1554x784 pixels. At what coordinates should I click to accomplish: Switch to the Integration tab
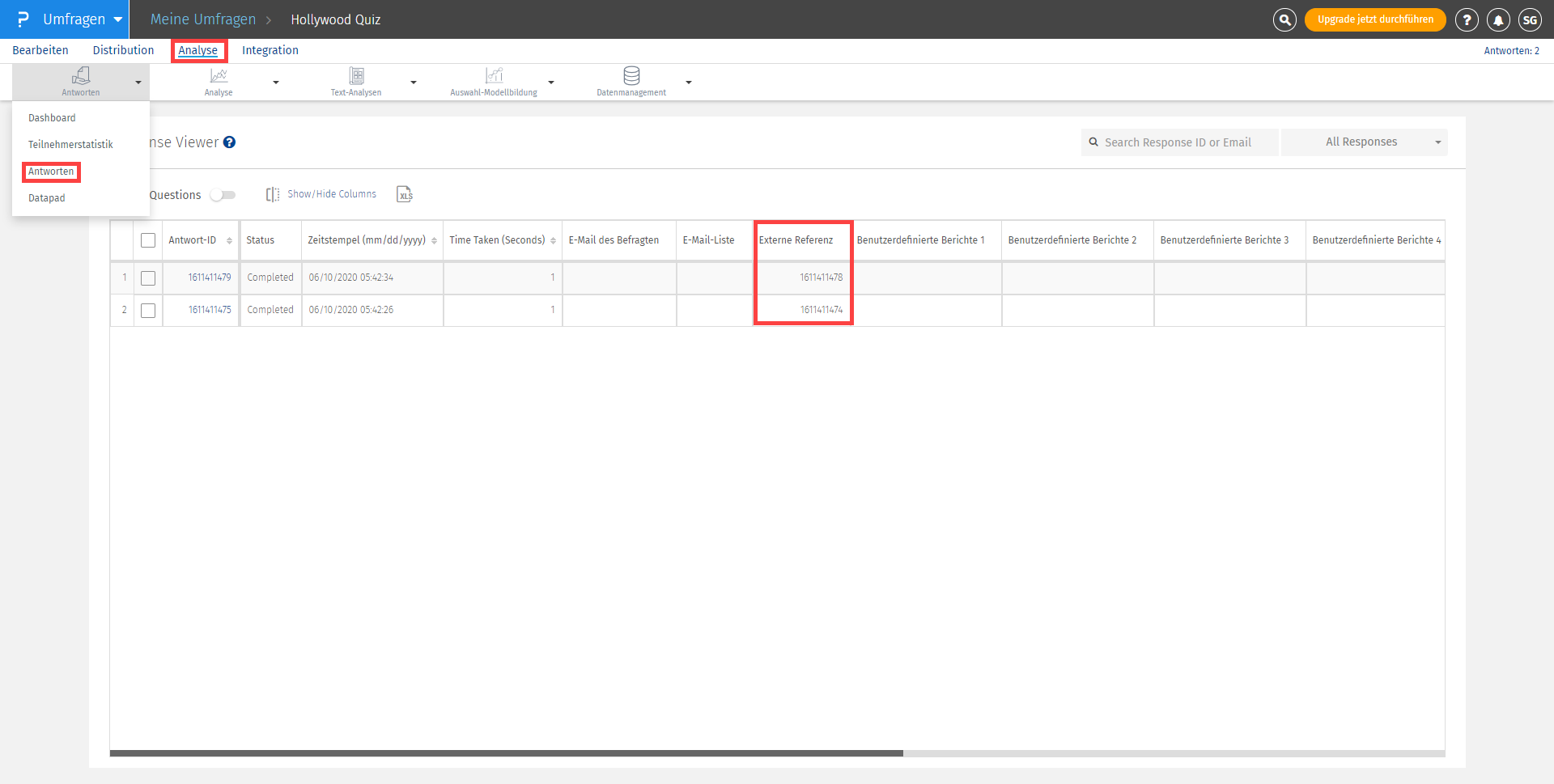[270, 50]
